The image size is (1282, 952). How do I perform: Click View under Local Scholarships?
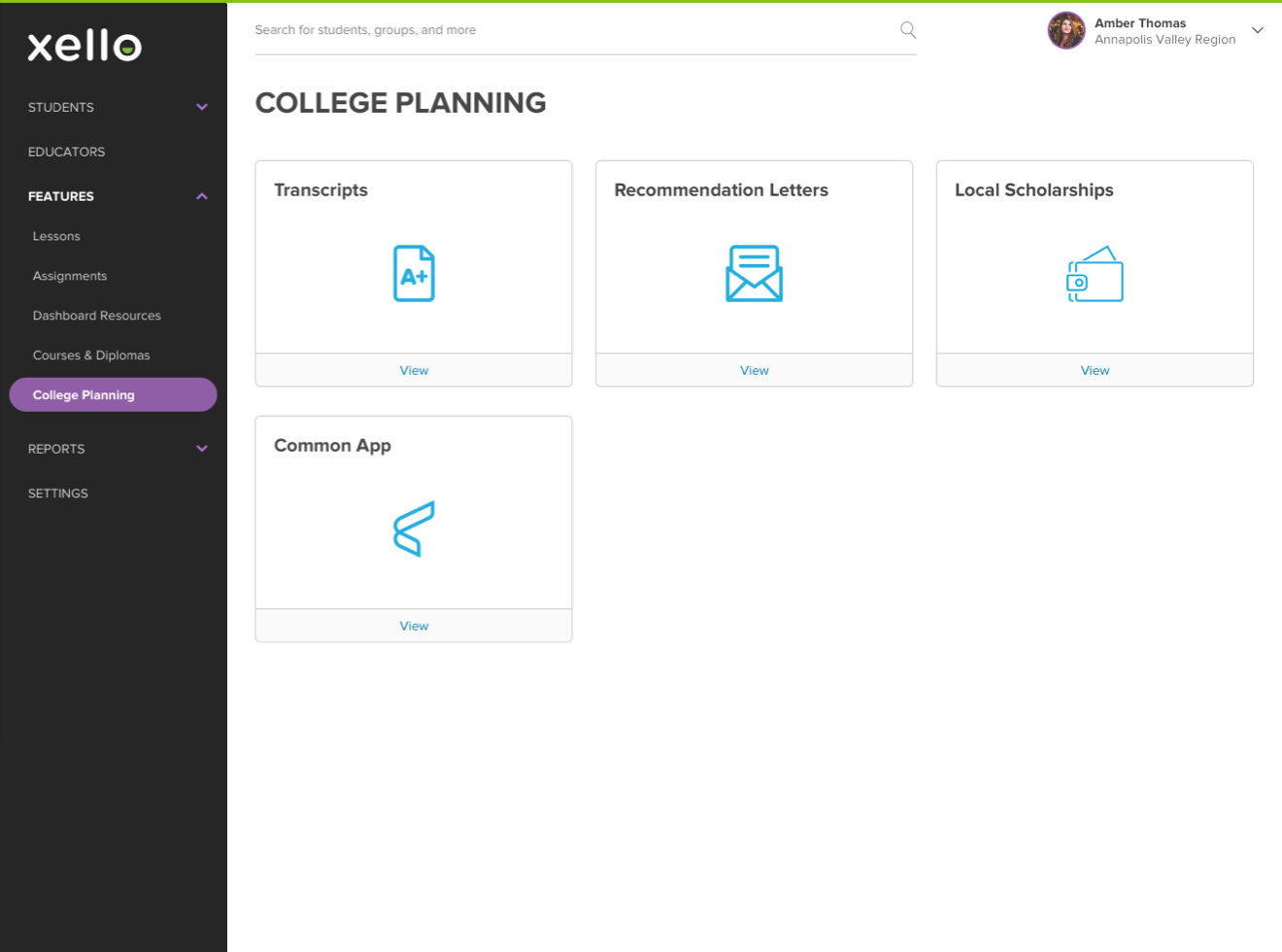1095,370
